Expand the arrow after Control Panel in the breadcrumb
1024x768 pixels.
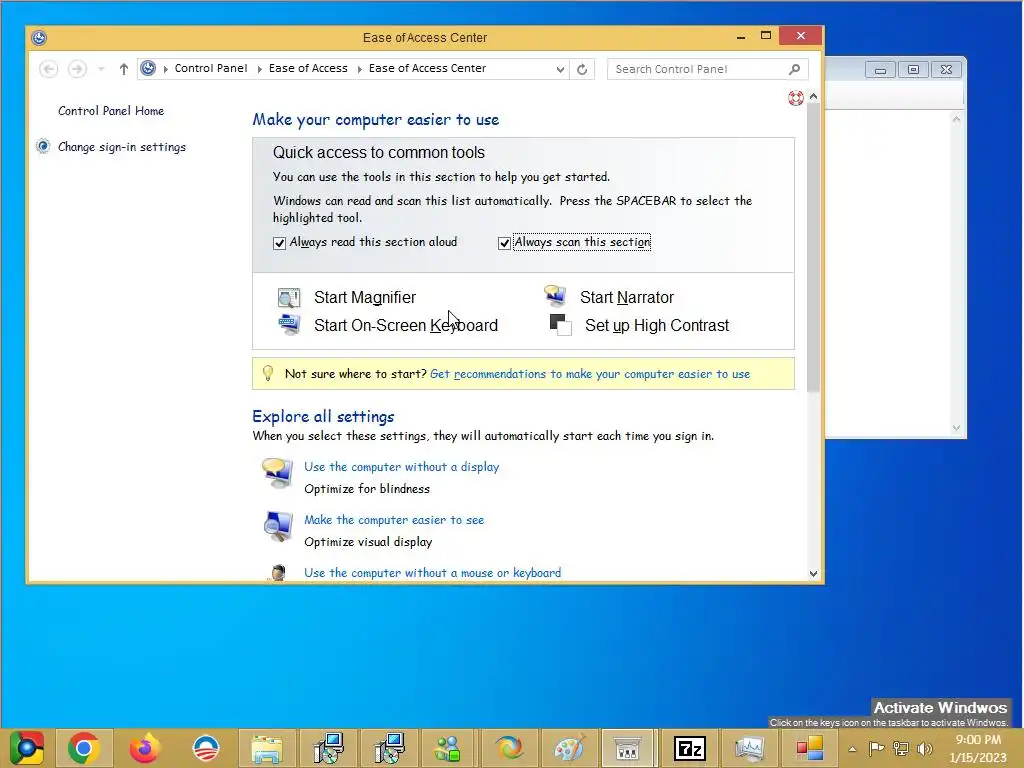pos(259,69)
